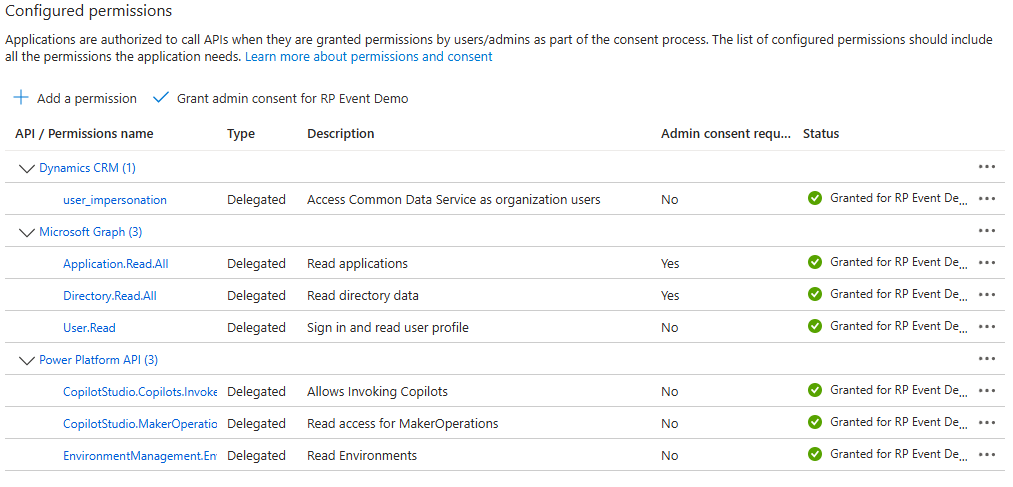This screenshot has height=487, width=1013.
Task: Open more options for Directory.Read.All row
Action: (x=987, y=295)
